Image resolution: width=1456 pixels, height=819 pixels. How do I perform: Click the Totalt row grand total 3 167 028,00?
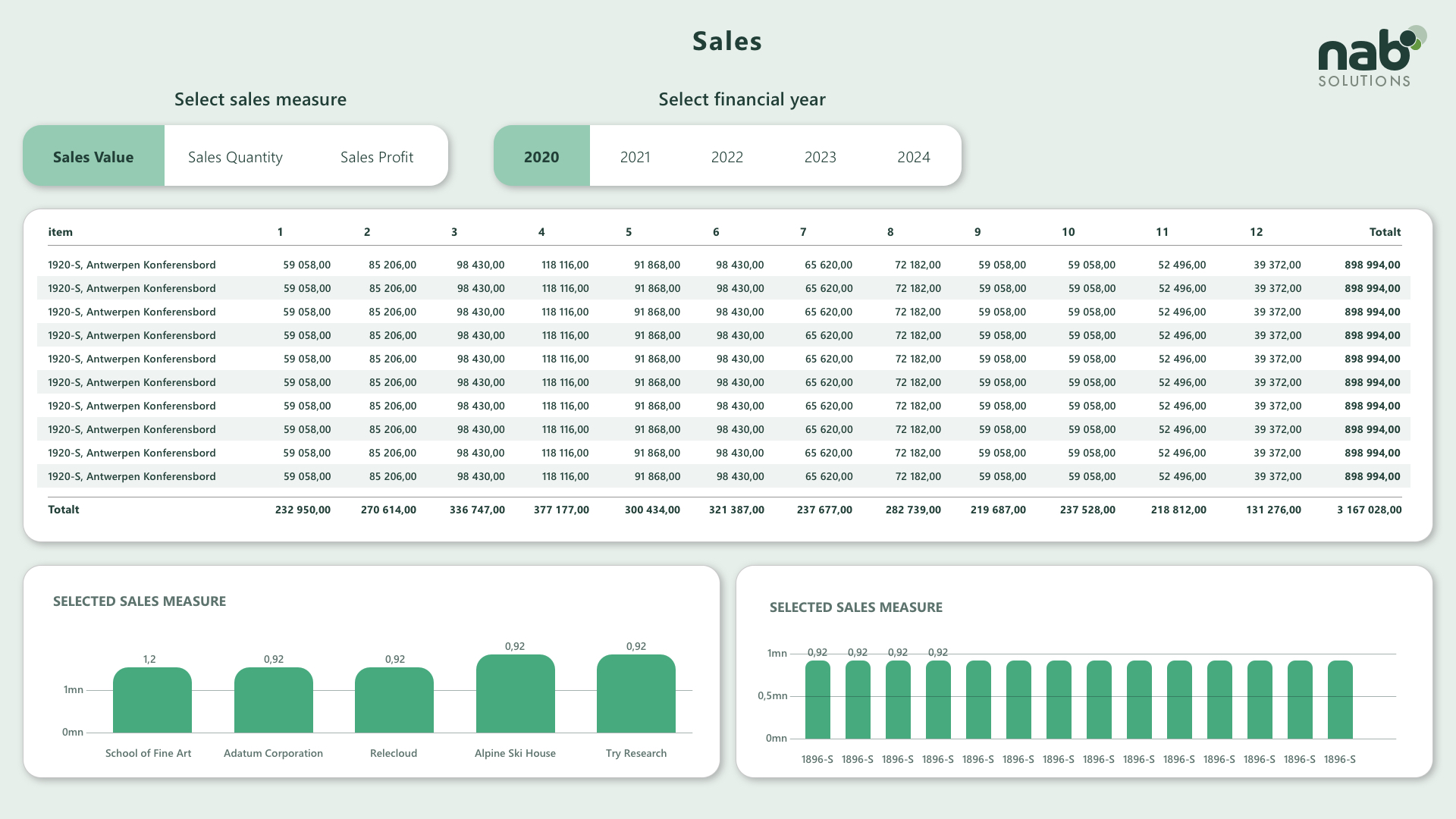(x=1369, y=510)
